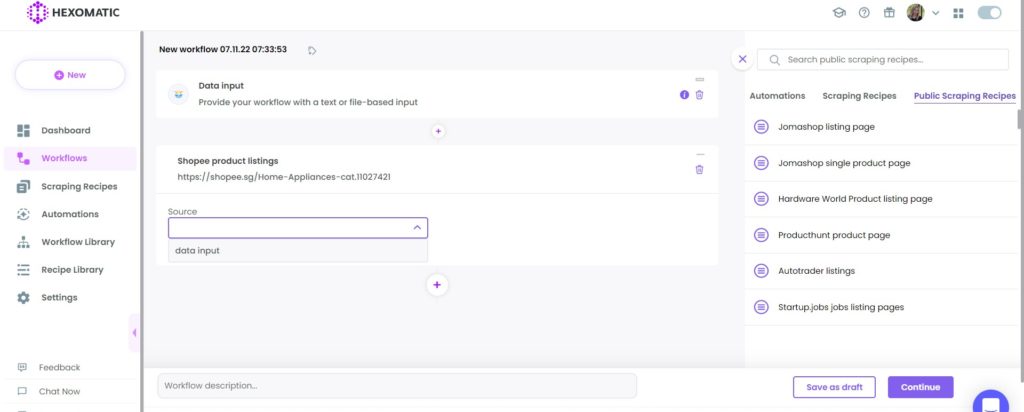Open the help question mark icon
This screenshot has width=1024, height=412.
coord(864,13)
